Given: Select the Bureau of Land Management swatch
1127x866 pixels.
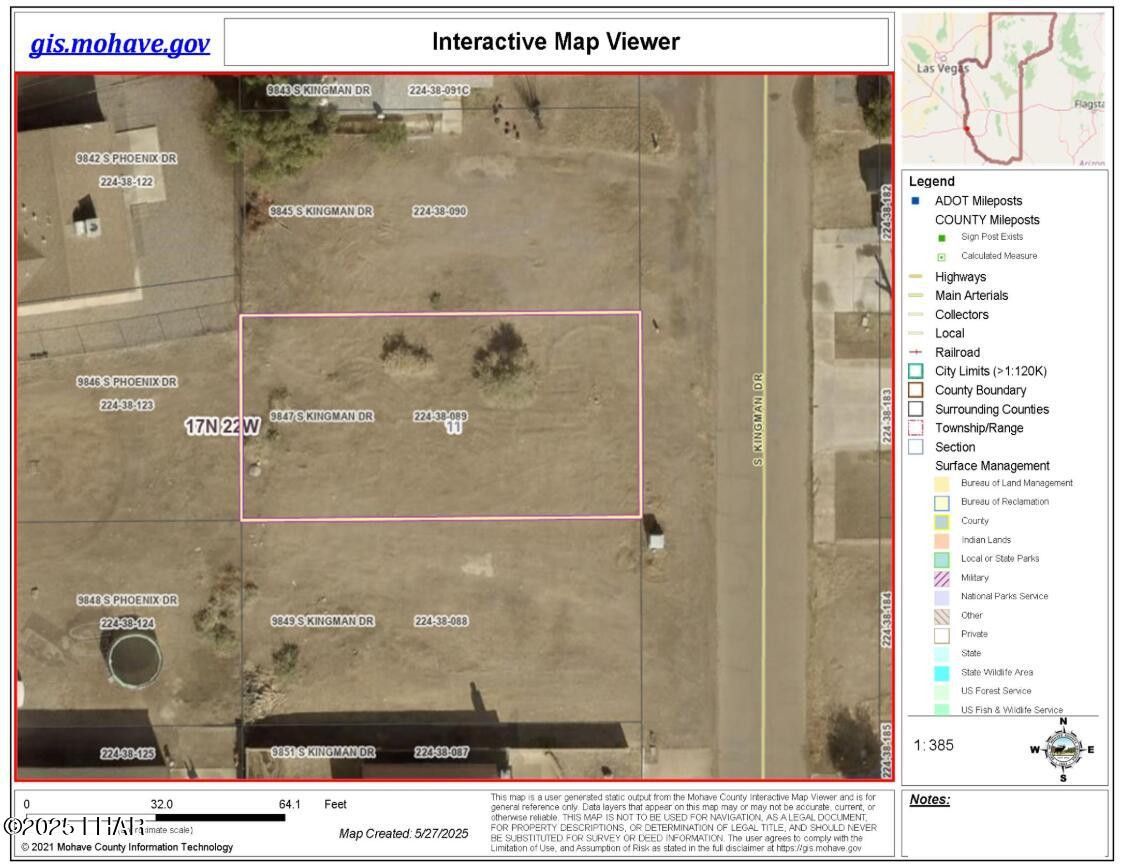Looking at the screenshot, I should 941,484.
